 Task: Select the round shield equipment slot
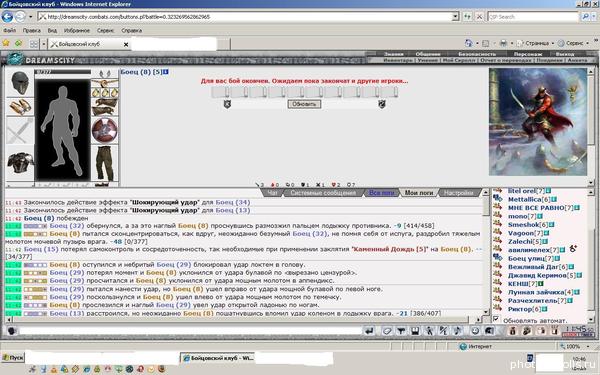tap(105, 130)
